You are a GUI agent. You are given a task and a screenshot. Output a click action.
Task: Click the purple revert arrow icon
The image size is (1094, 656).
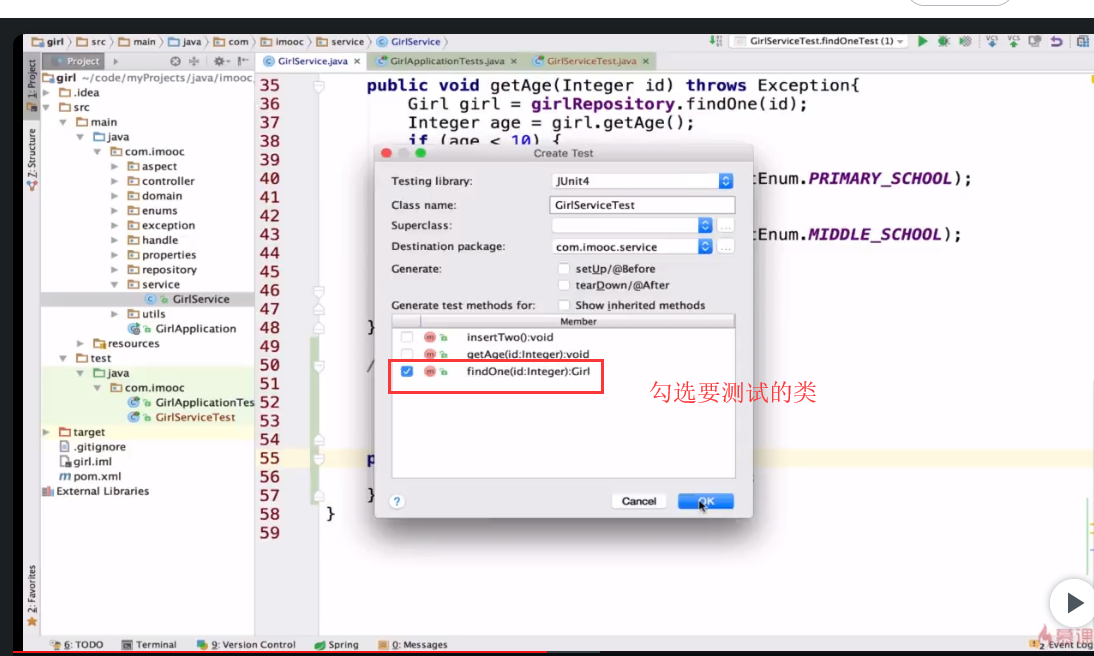click(x=1056, y=41)
